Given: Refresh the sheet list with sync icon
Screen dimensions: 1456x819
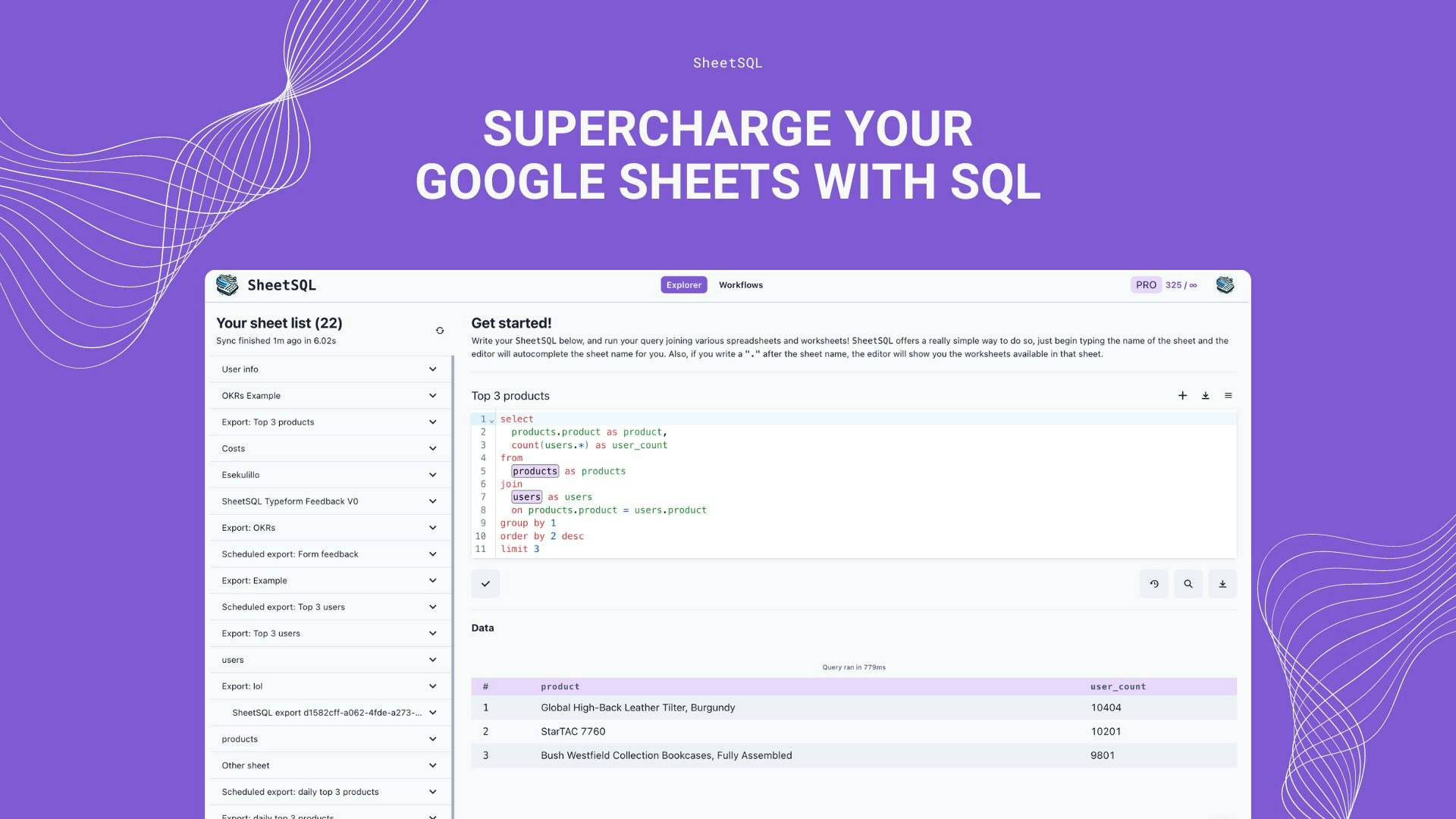Looking at the screenshot, I should 440,331.
